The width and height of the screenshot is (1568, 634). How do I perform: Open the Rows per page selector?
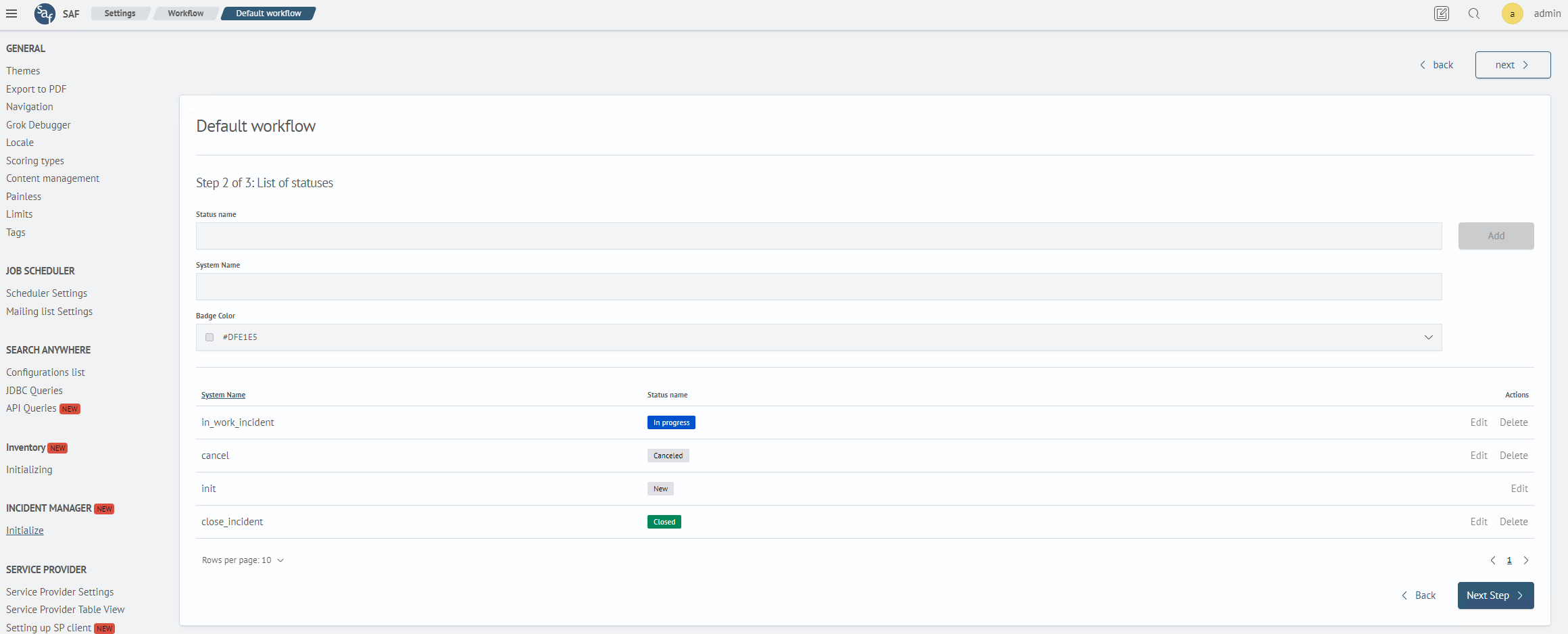point(243,560)
